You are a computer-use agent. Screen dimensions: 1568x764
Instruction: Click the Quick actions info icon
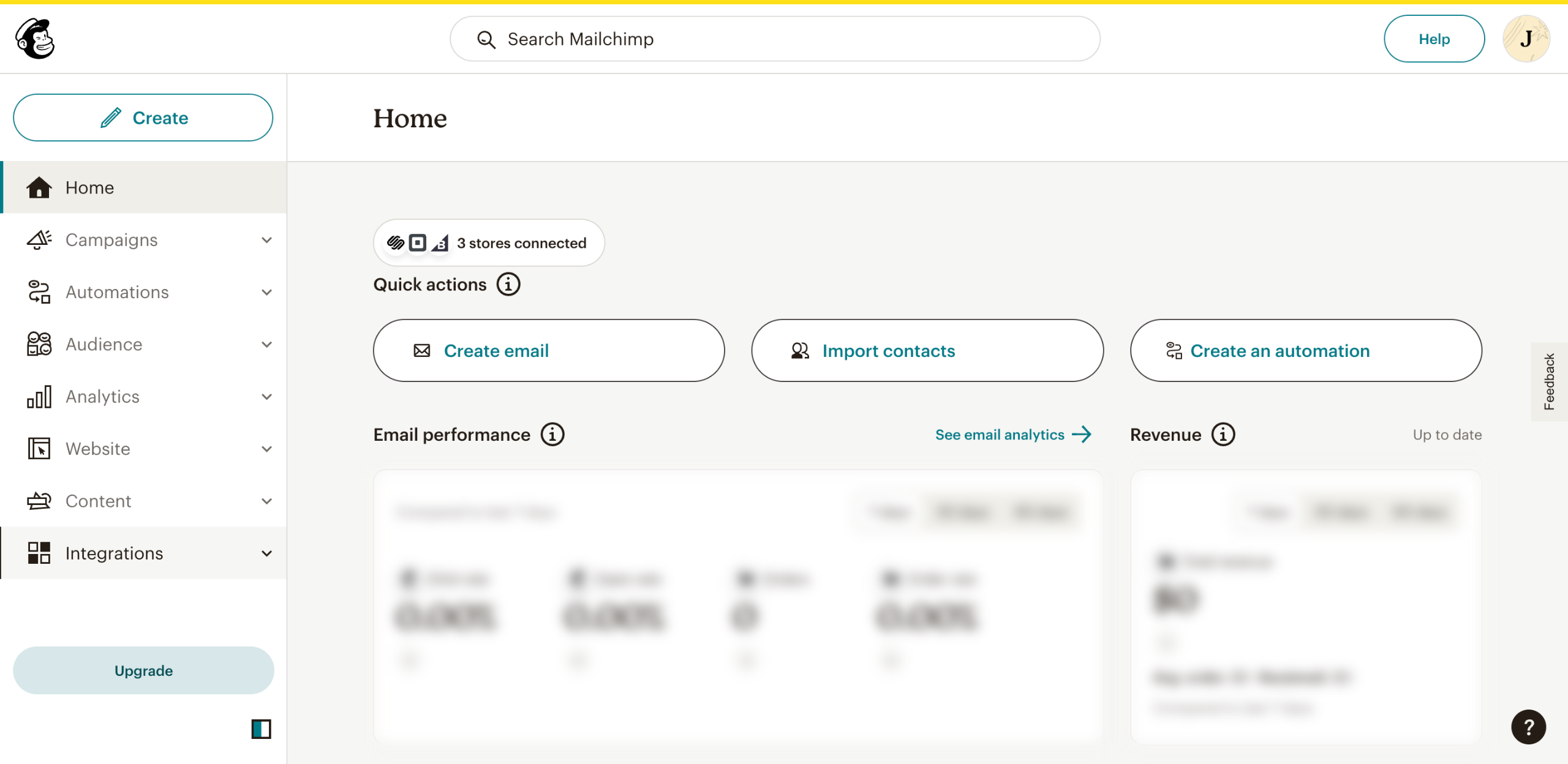[x=508, y=285]
